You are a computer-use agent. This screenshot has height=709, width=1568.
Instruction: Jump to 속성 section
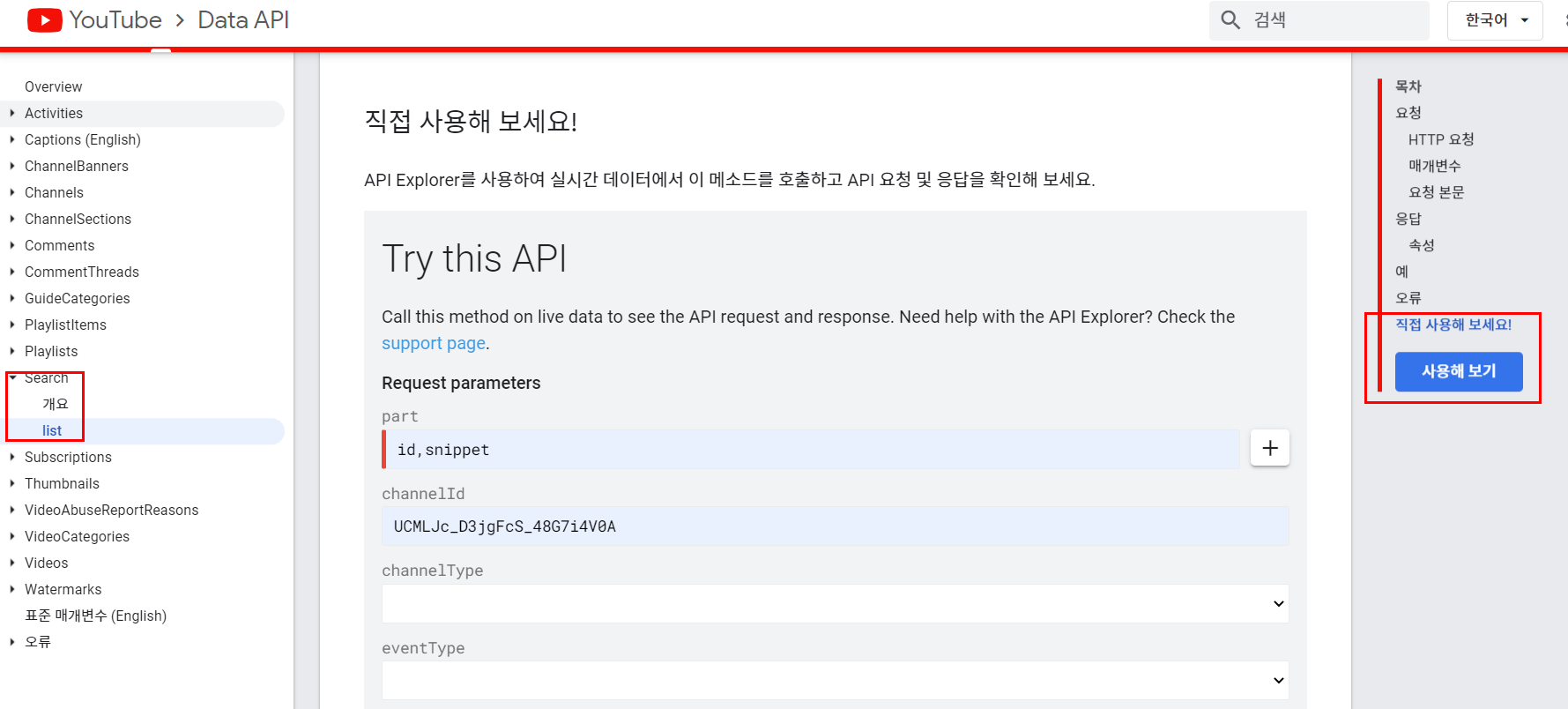point(1422,245)
